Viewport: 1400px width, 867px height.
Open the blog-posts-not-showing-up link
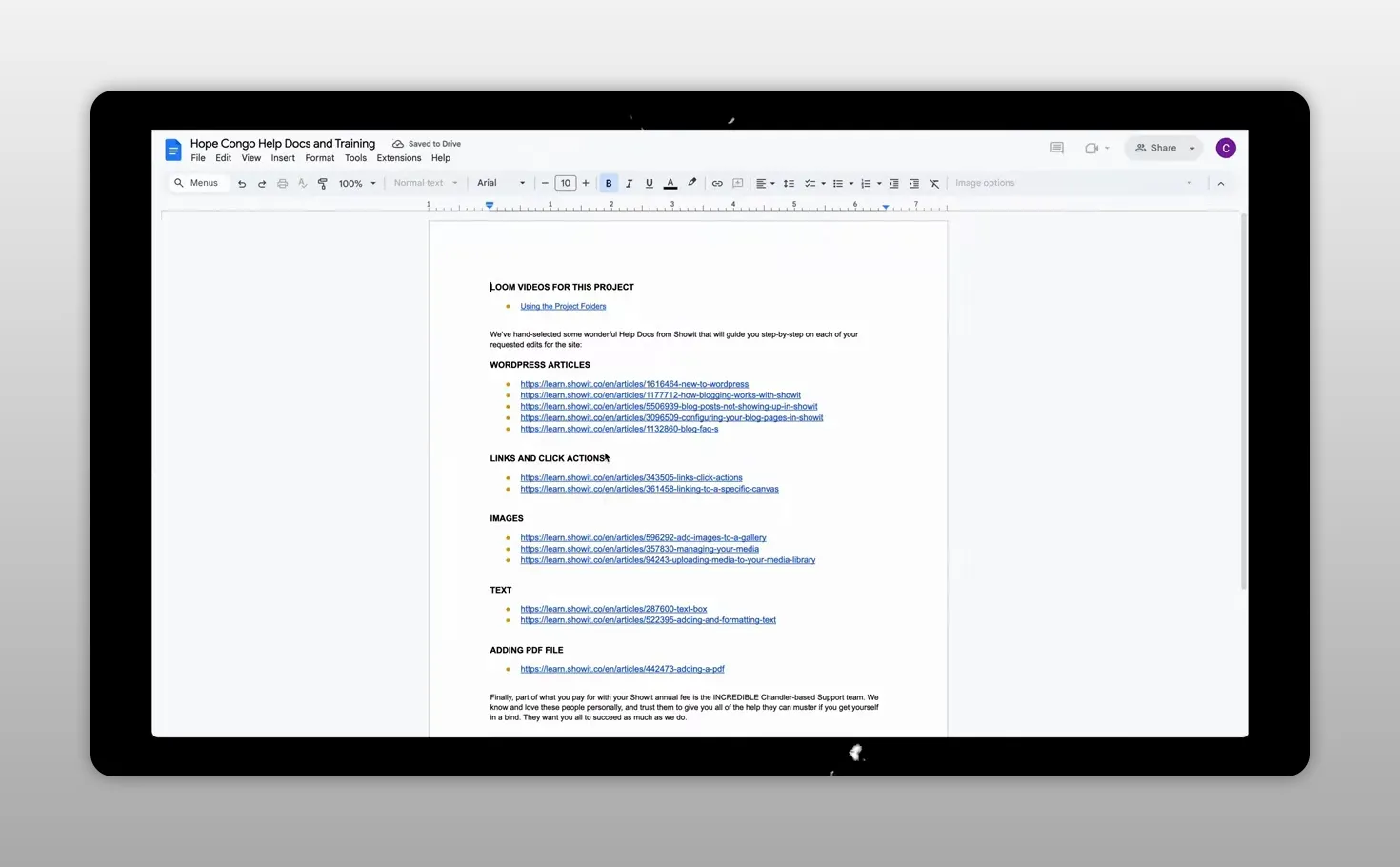669,407
